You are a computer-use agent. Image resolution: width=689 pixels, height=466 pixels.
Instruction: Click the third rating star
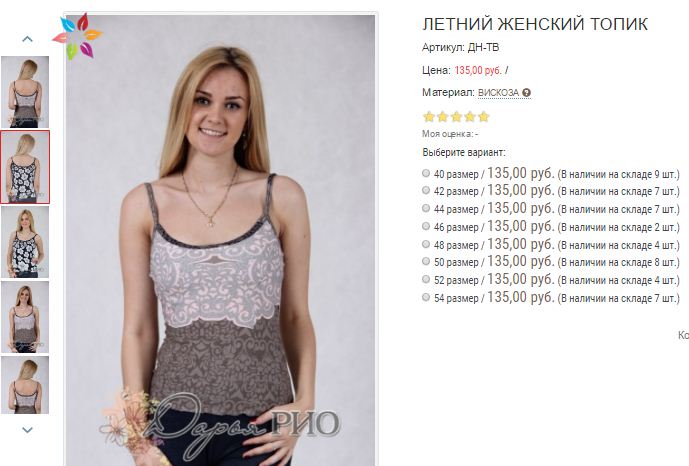click(456, 116)
